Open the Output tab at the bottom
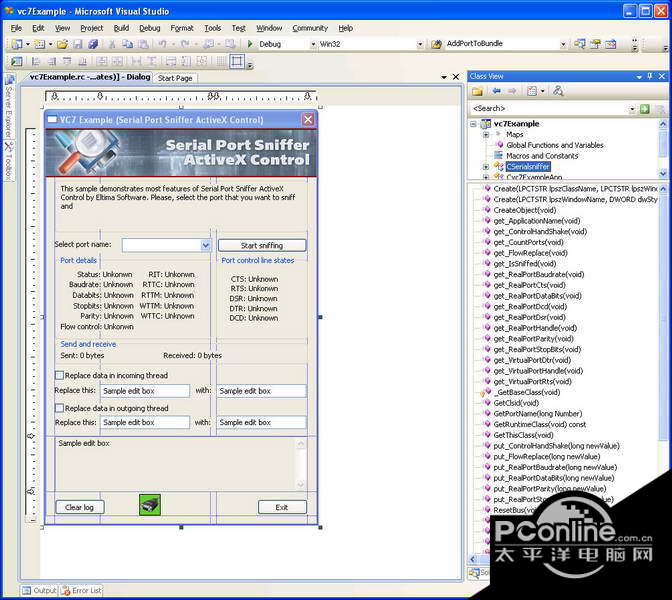 39,591
